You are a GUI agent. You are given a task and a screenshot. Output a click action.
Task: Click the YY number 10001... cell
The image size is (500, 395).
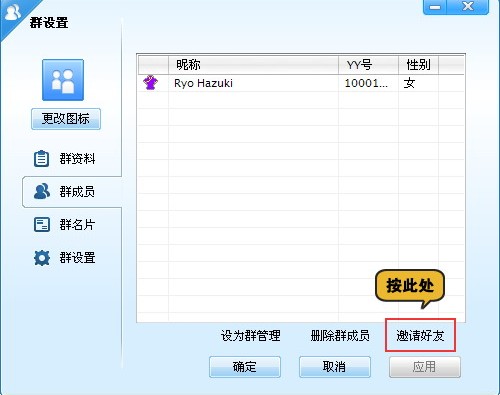[x=366, y=83]
